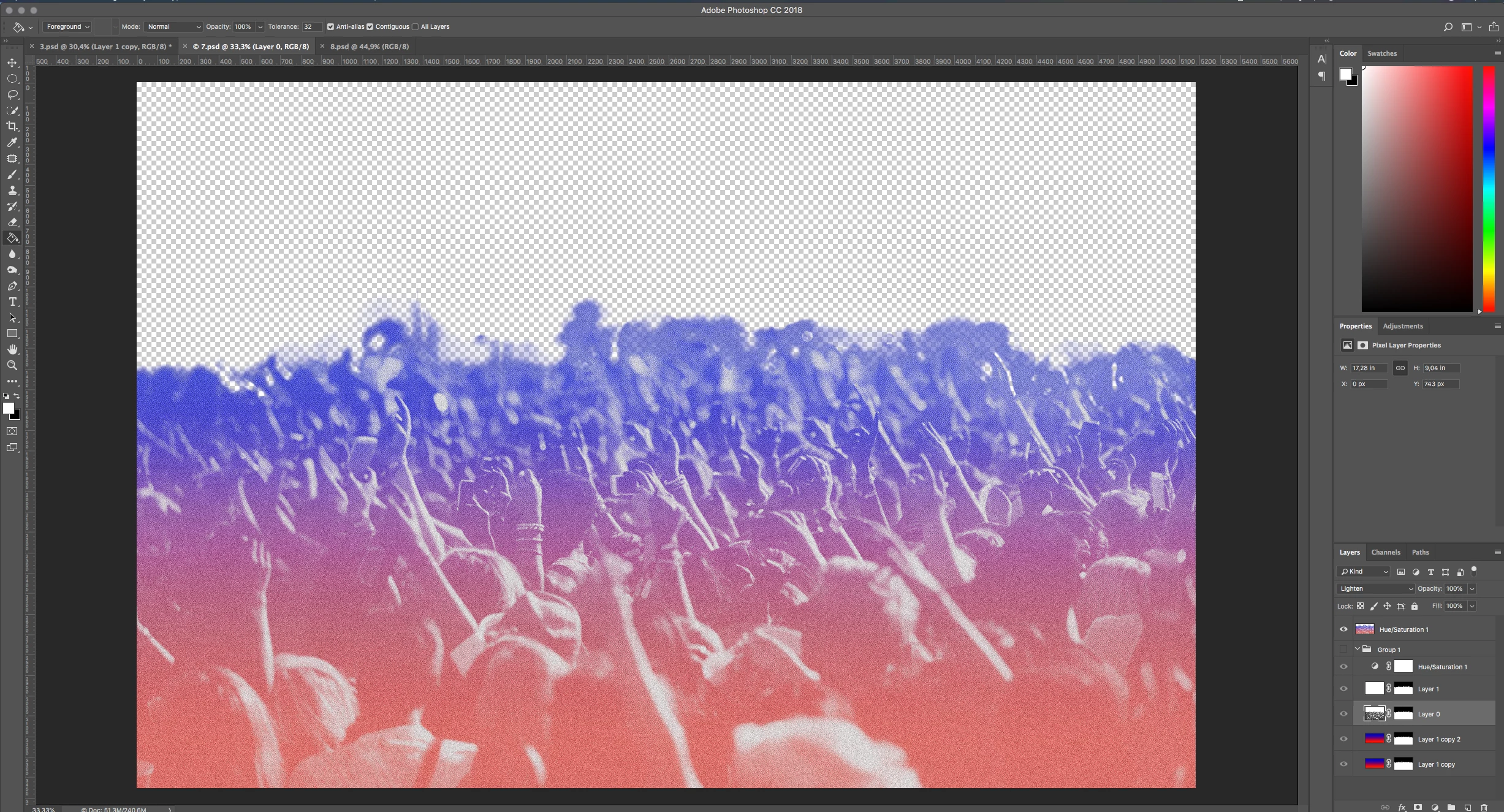Select the Clone Stamp tool

point(12,191)
